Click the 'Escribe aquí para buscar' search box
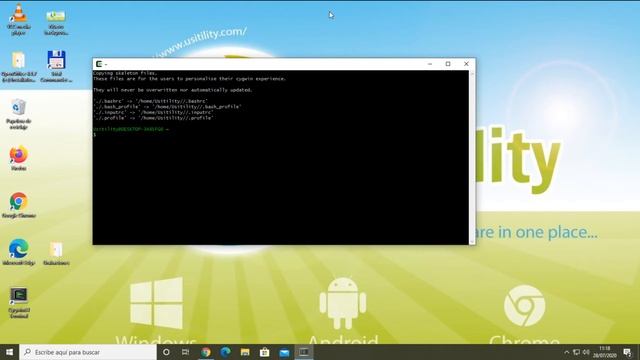The height and width of the screenshot is (360, 640). [88, 352]
